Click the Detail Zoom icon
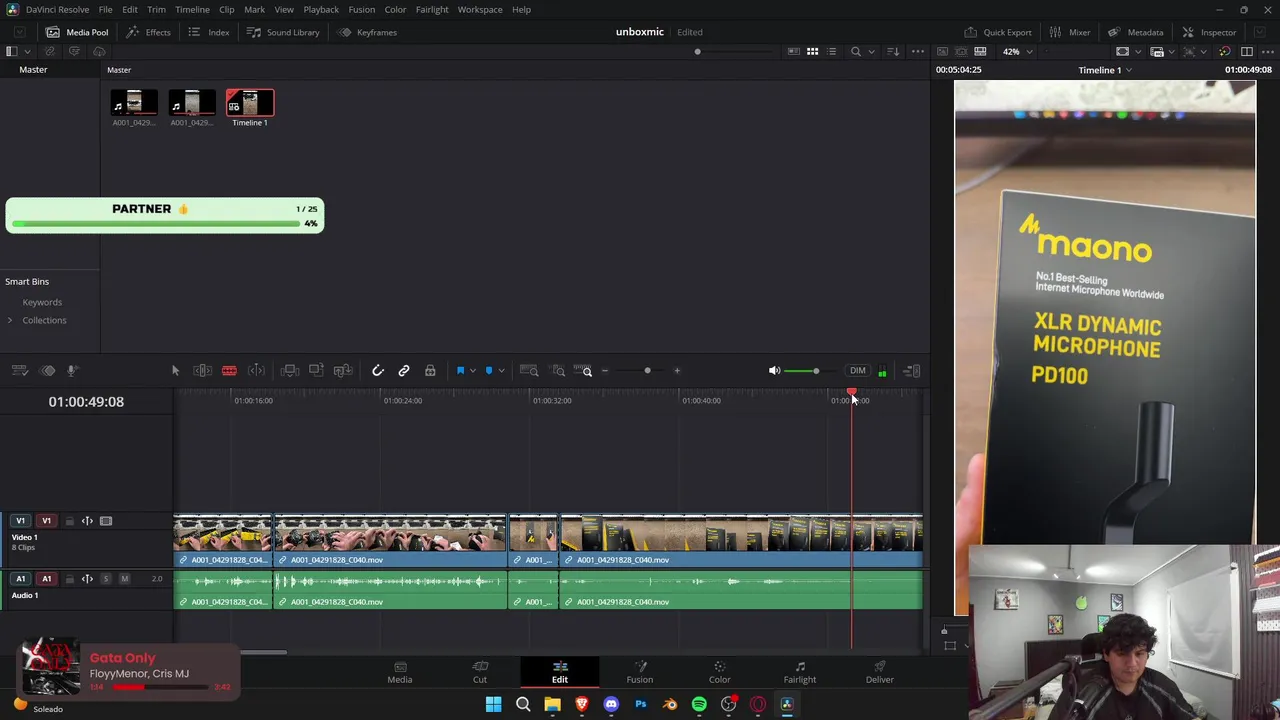Image resolution: width=1280 pixels, height=720 pixels. coord(559,371)
